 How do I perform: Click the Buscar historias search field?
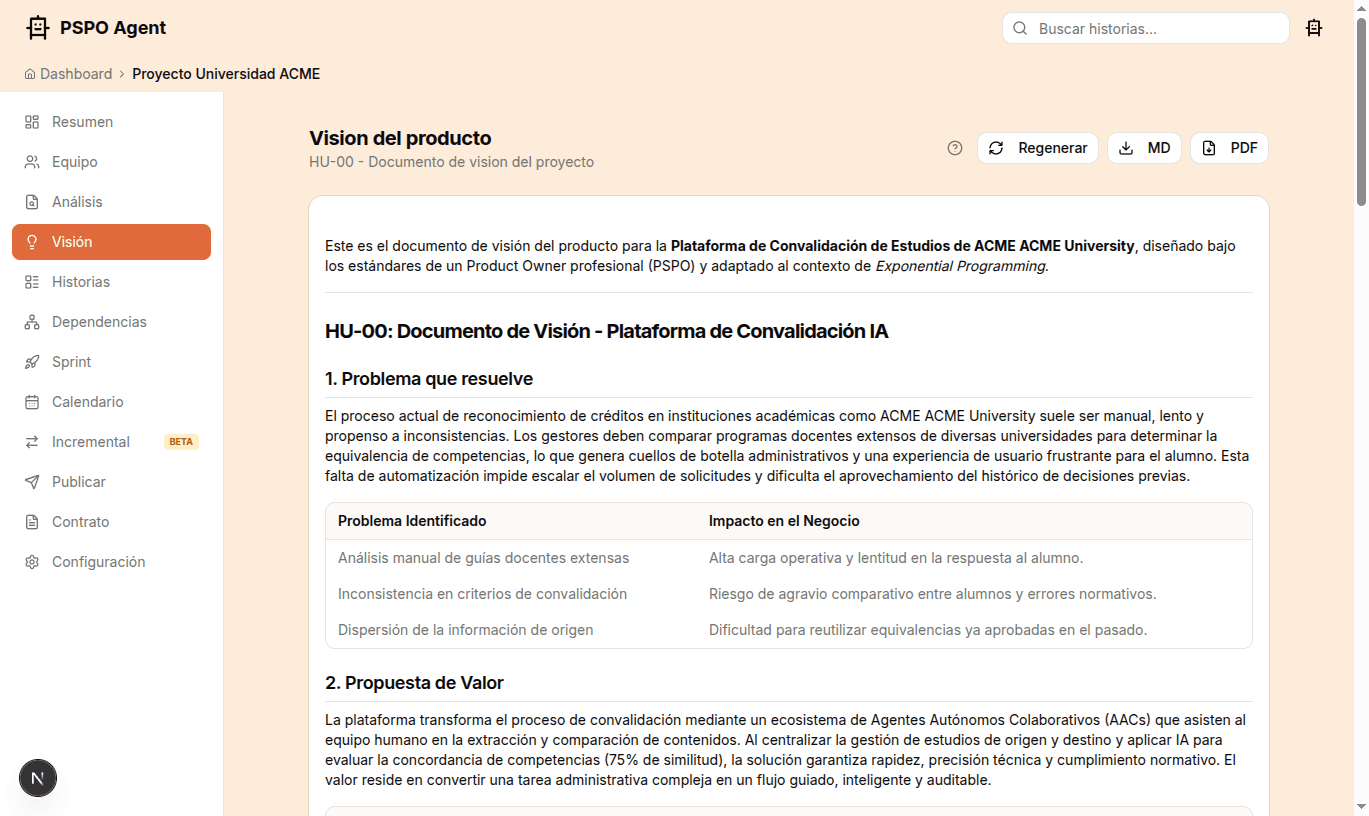tap(1144, 28)
